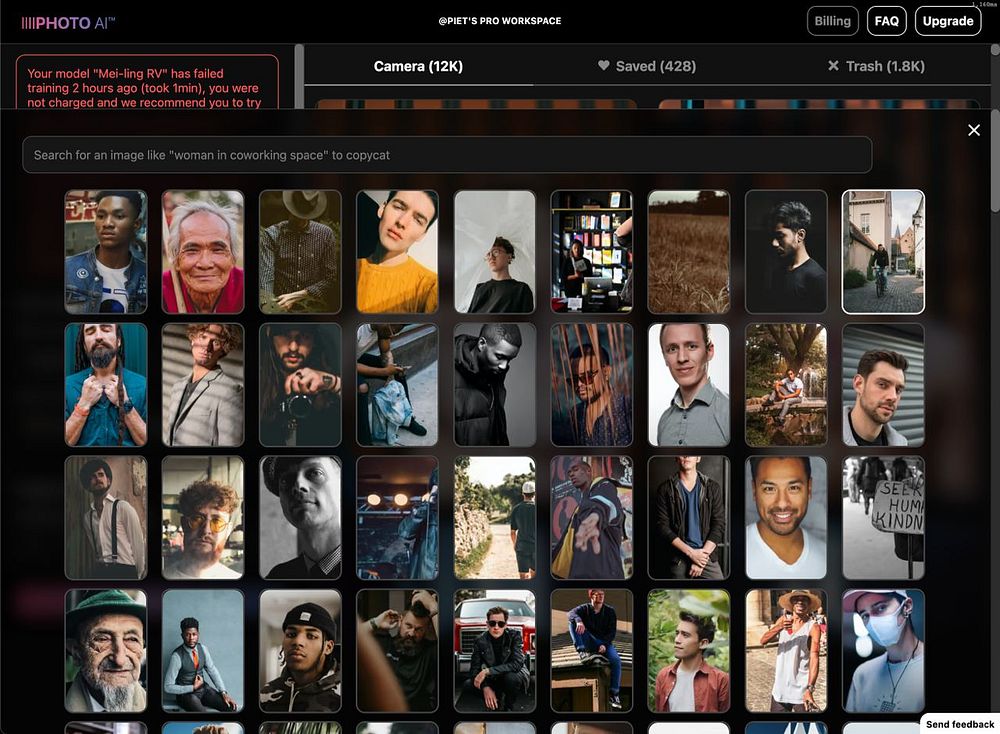
Task: Select the curly hair orange glasses photo
Action: [x=203, y=518]
